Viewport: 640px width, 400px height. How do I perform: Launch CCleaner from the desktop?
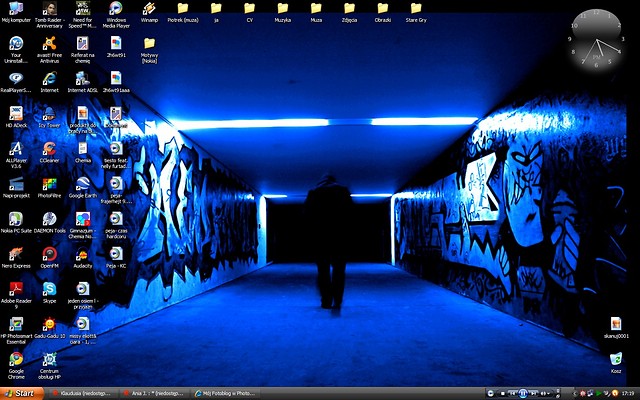point(49,153)
